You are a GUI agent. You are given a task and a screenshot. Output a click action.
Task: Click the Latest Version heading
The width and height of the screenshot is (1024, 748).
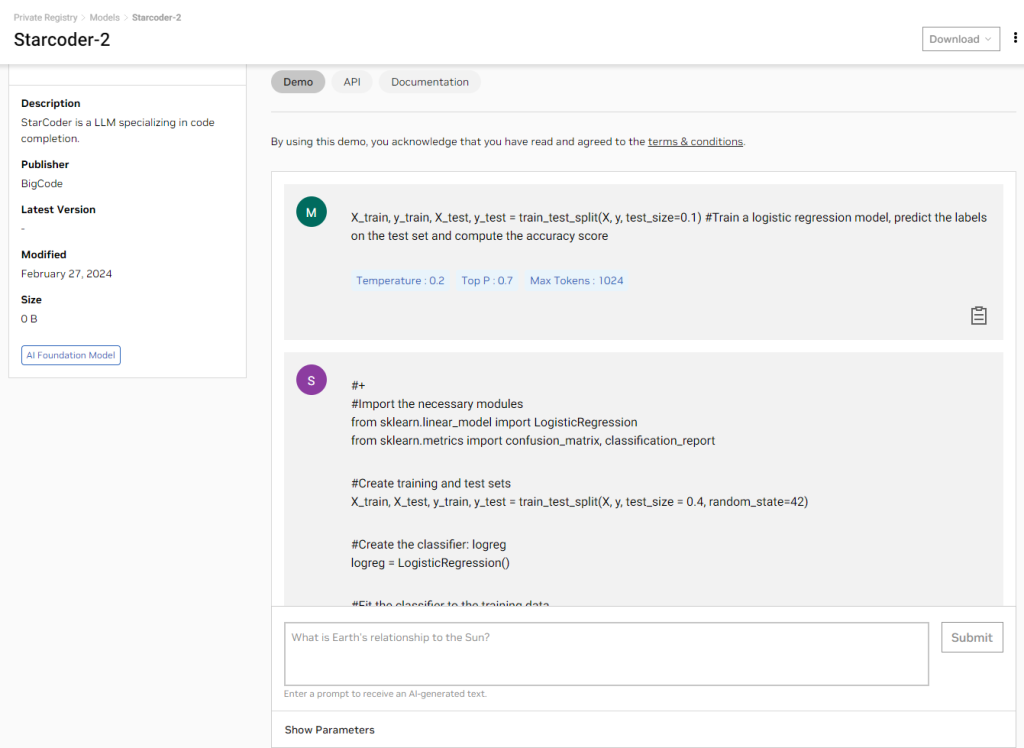58,210
